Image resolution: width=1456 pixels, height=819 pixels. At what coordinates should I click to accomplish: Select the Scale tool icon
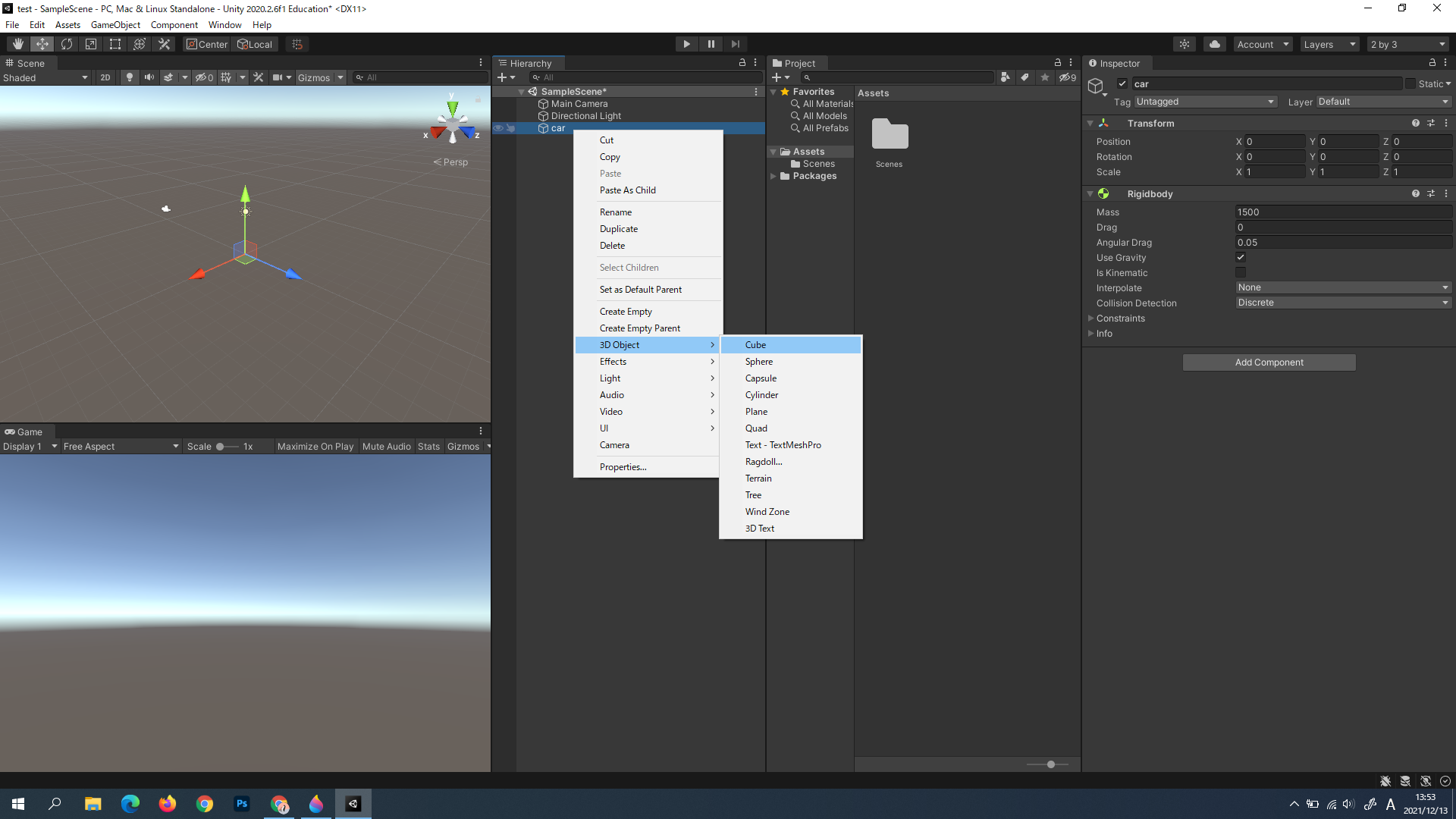[91, 44]
